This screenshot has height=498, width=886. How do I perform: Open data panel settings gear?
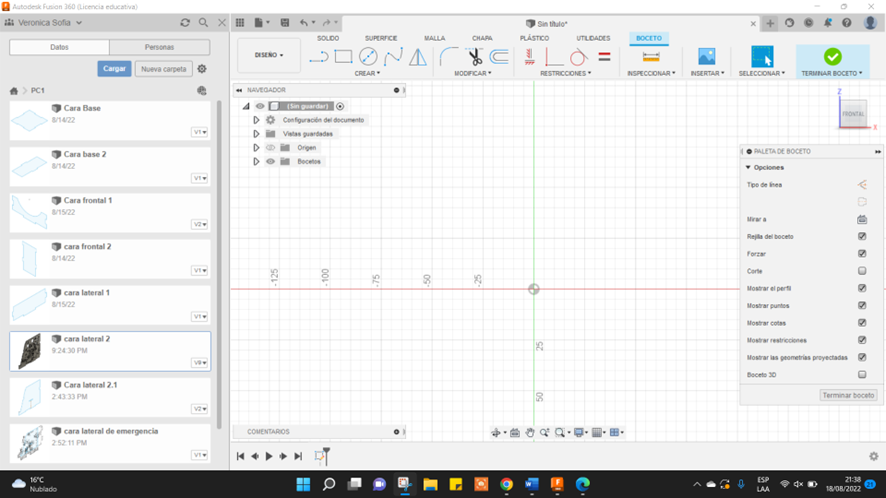[x=202, y=69]
